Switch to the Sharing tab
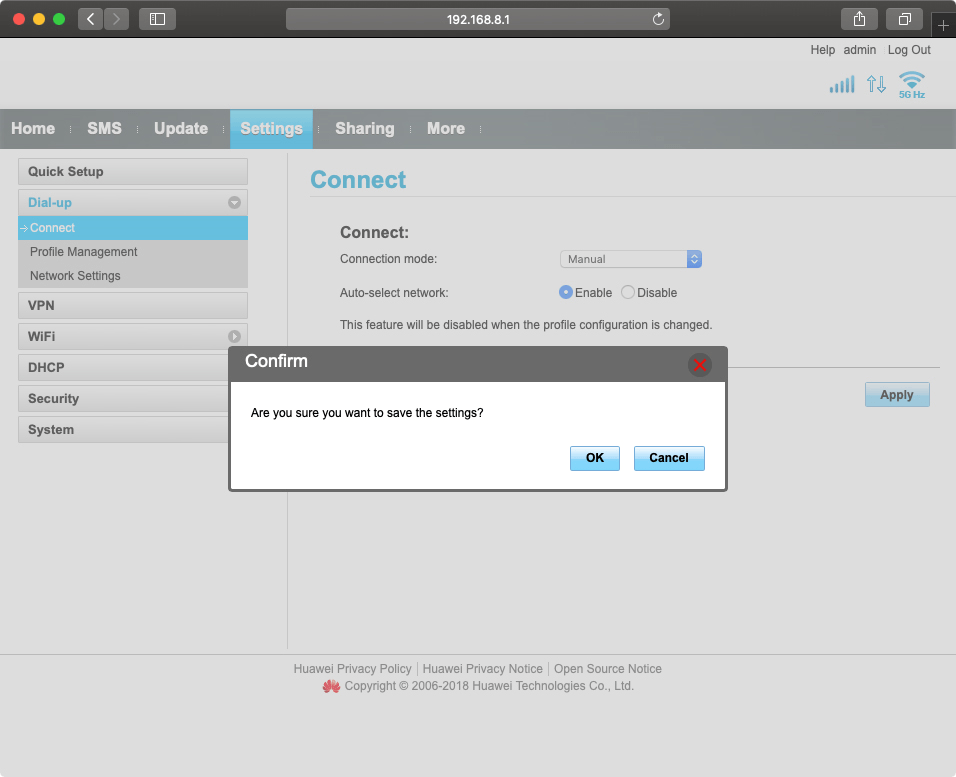 coord(364,129)
